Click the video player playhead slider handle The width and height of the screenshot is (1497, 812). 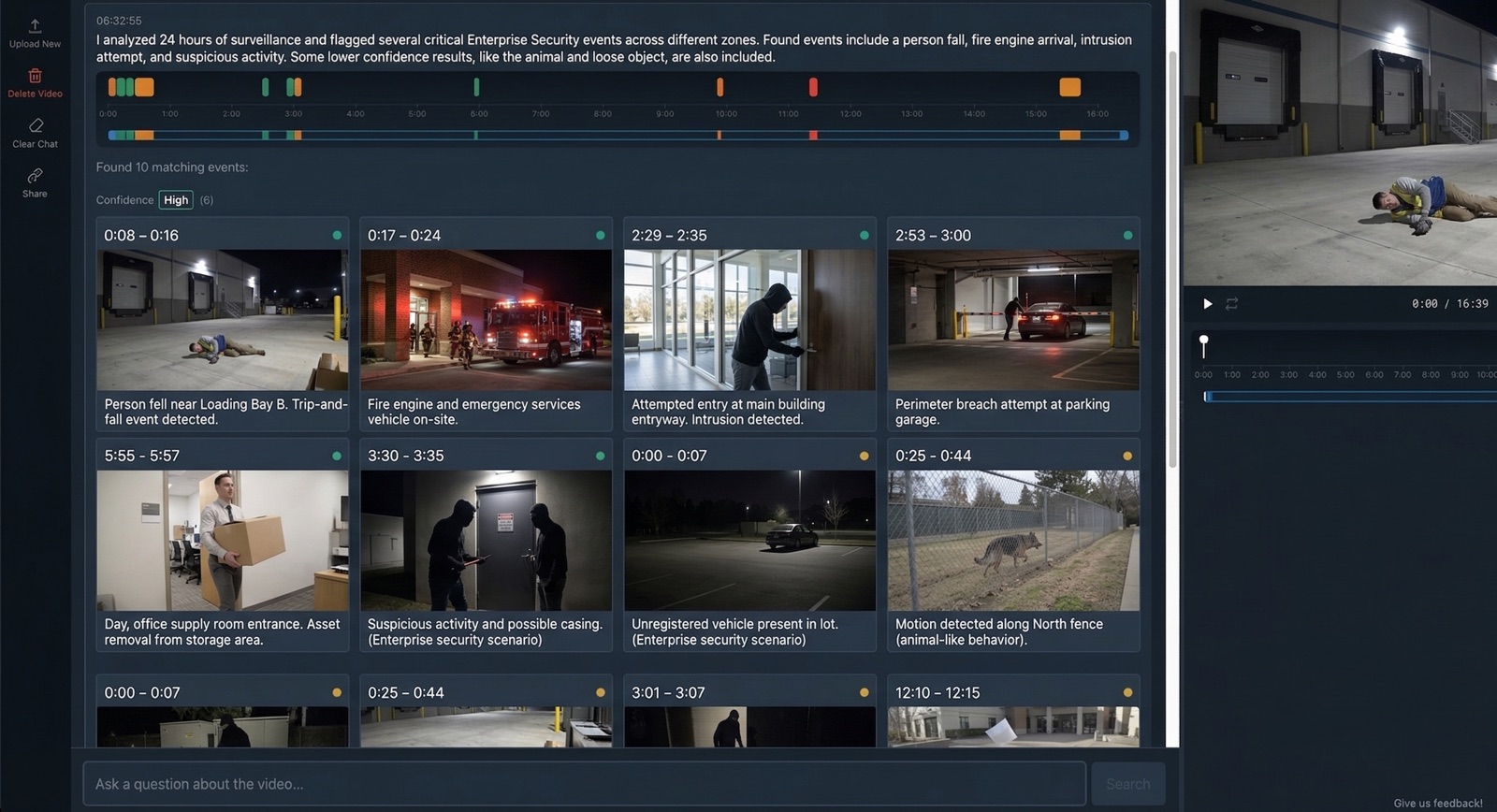(x=1204, y=341)
